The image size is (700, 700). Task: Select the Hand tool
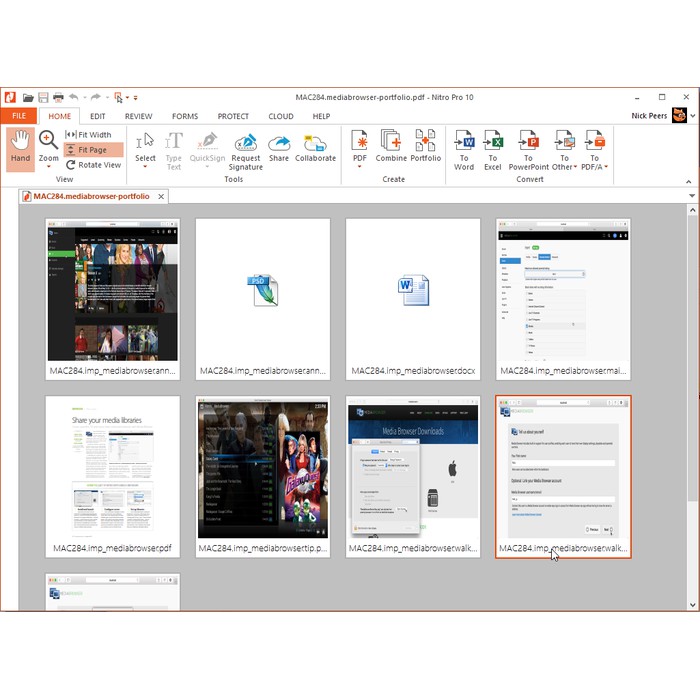pos(20,148)
